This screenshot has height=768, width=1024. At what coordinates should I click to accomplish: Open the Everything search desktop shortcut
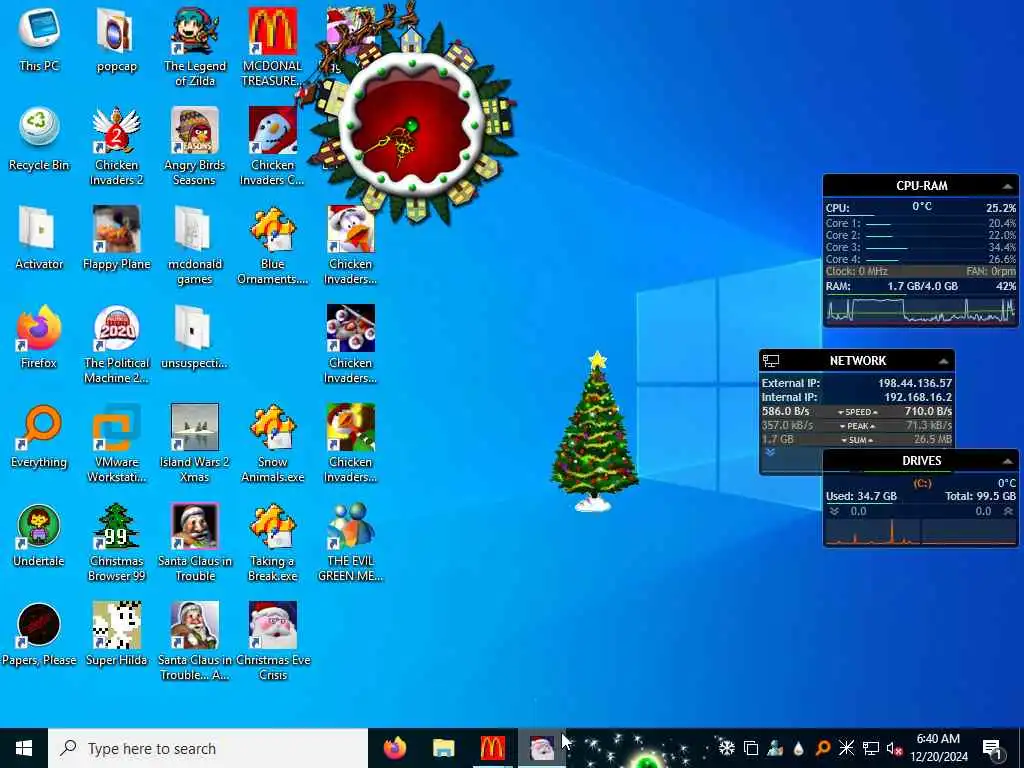coord(39,436)
